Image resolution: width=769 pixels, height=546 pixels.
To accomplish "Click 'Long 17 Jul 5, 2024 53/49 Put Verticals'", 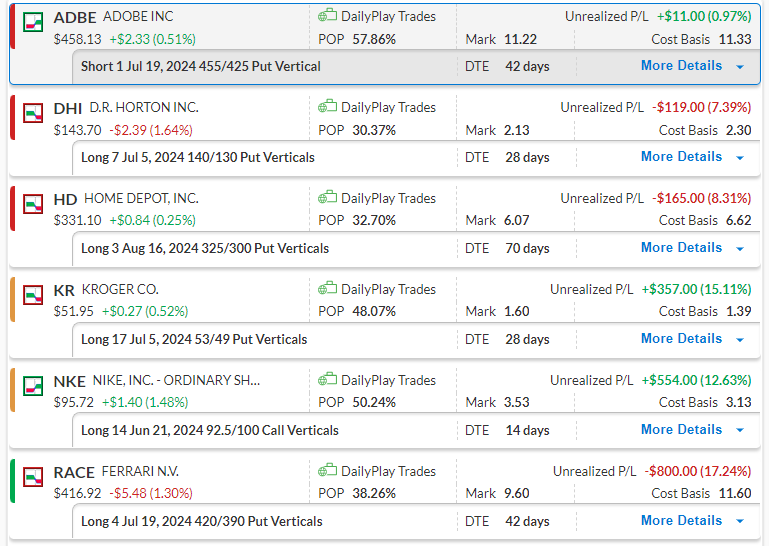I will point(194,339).
